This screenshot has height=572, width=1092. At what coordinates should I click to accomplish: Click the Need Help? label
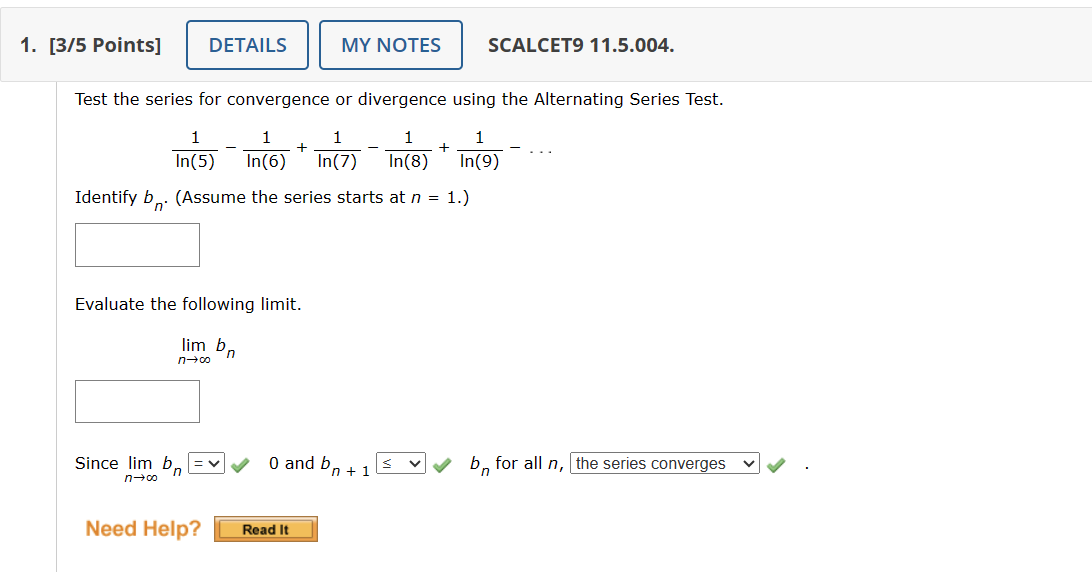click(x=143, y=529)
